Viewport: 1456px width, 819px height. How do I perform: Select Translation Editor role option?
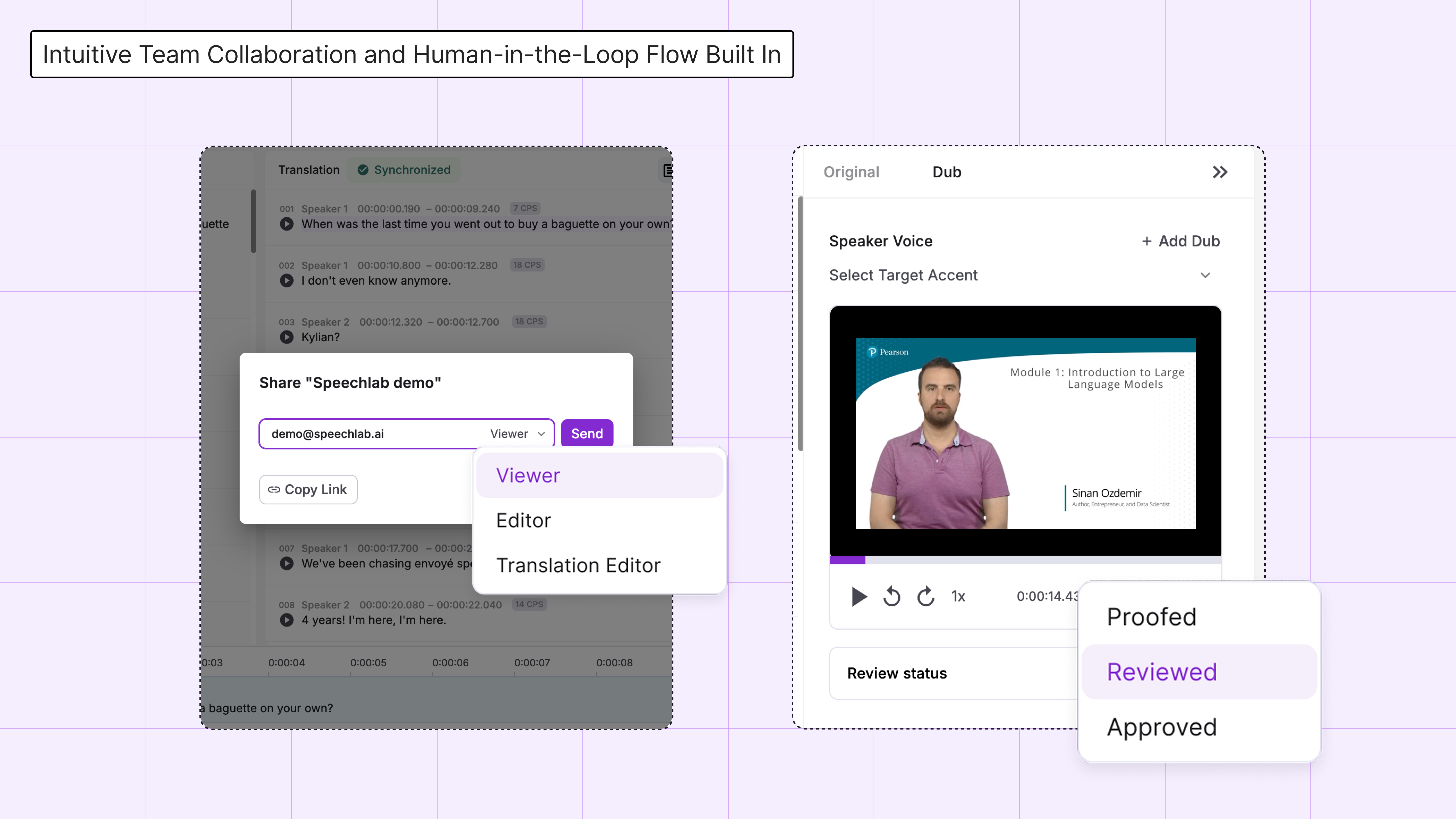point(578,565)
